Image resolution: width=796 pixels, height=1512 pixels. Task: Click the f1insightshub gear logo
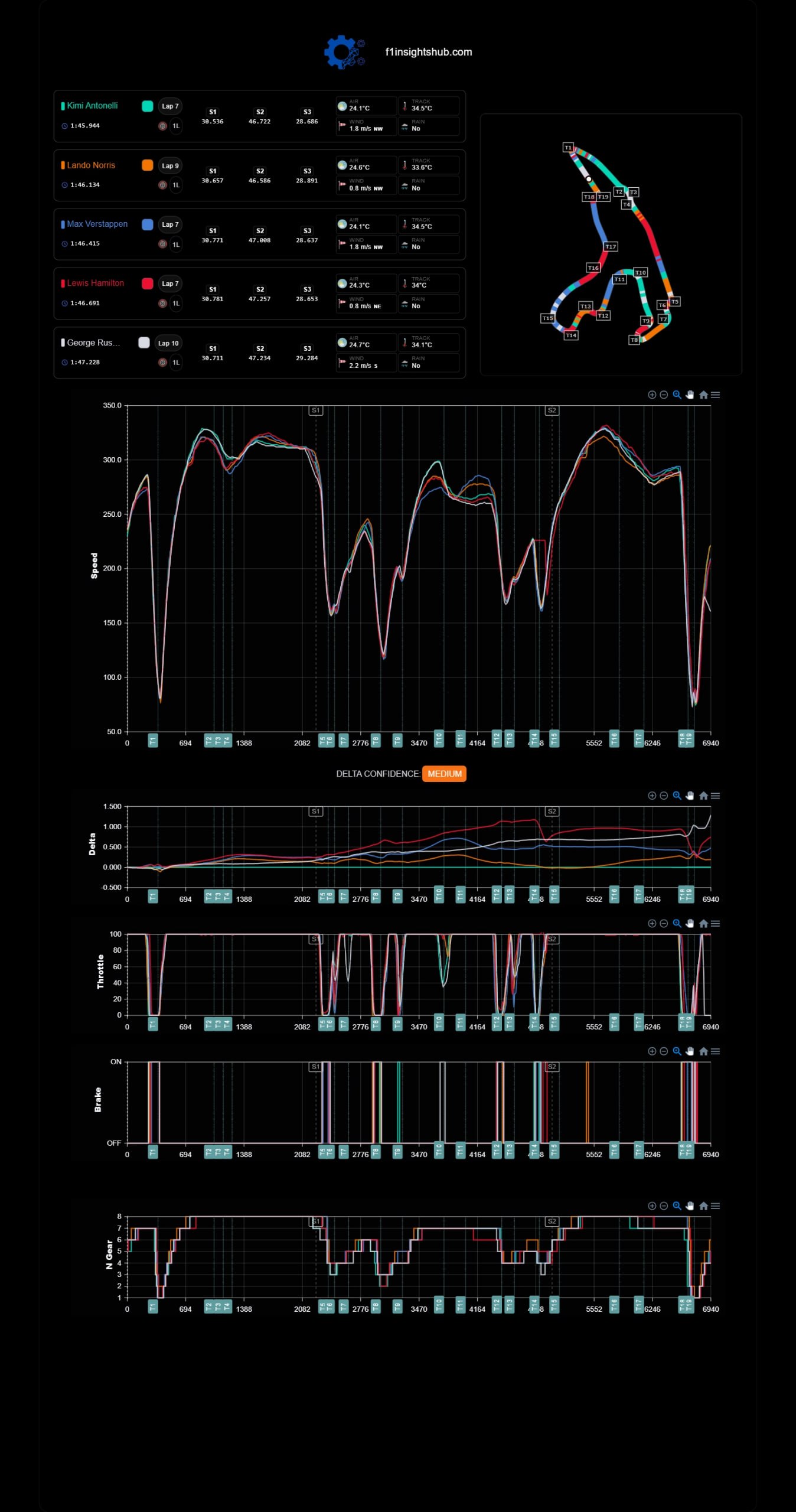345,52
